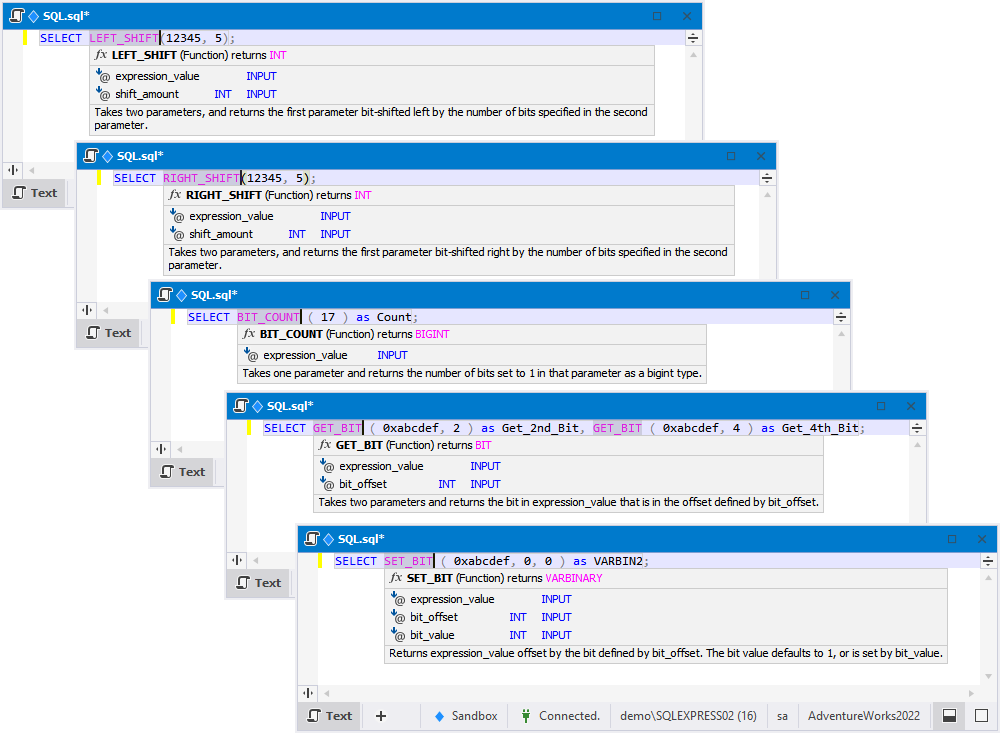Click the Sandbox environment label
The image size is (1000, 733).
pyautogui.click(x=474, y=716)
